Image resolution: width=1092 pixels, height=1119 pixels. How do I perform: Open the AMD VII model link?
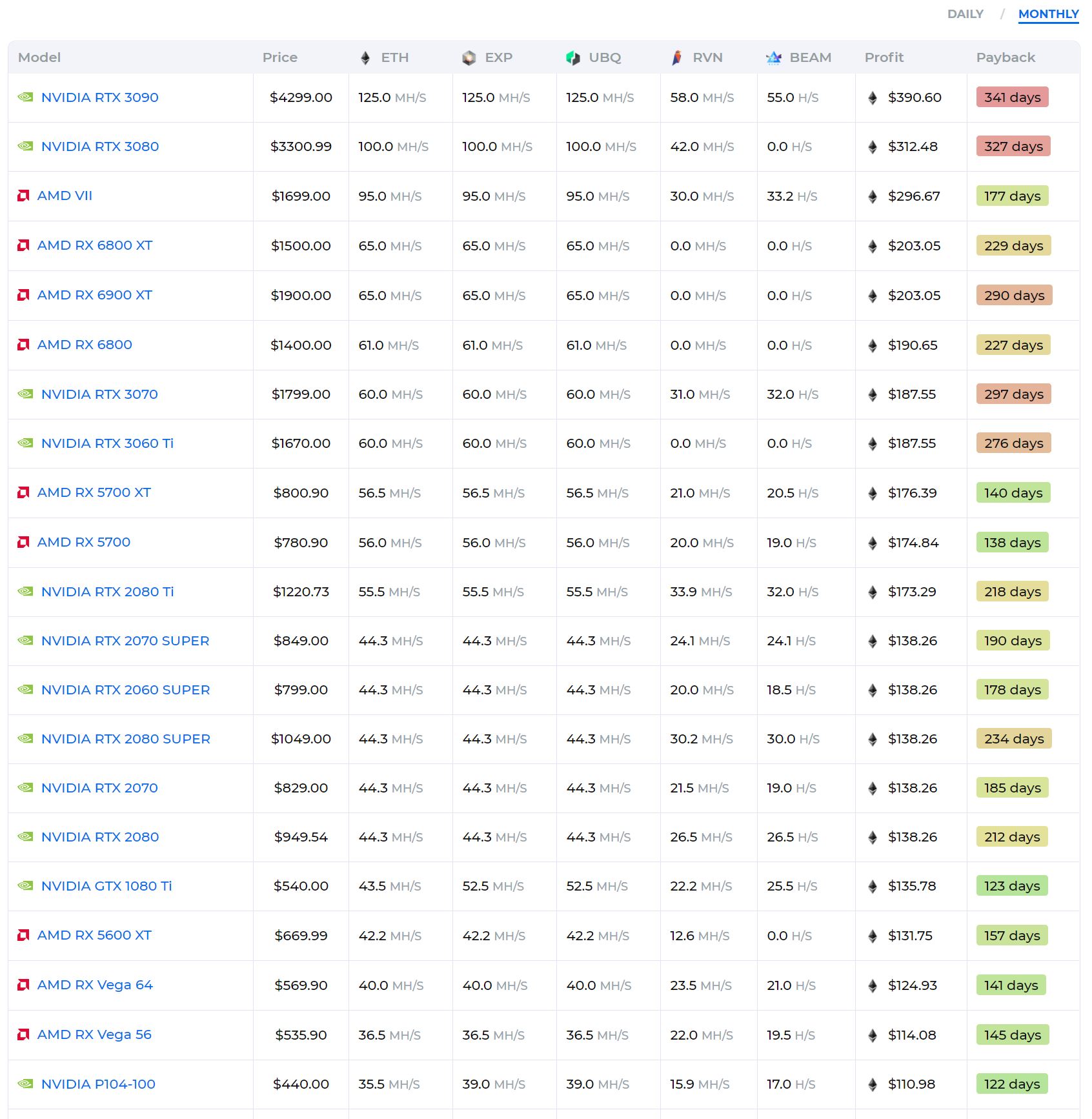[x=65, y=196]
